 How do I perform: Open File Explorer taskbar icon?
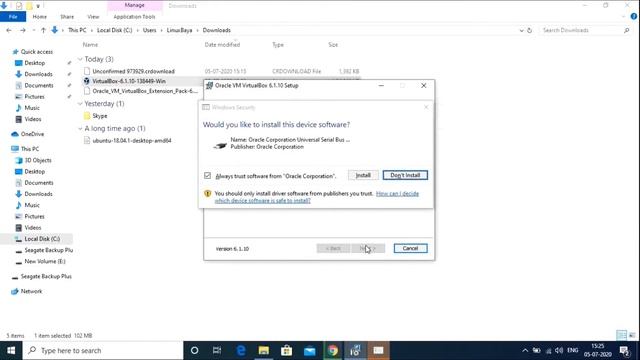(264, 351)
